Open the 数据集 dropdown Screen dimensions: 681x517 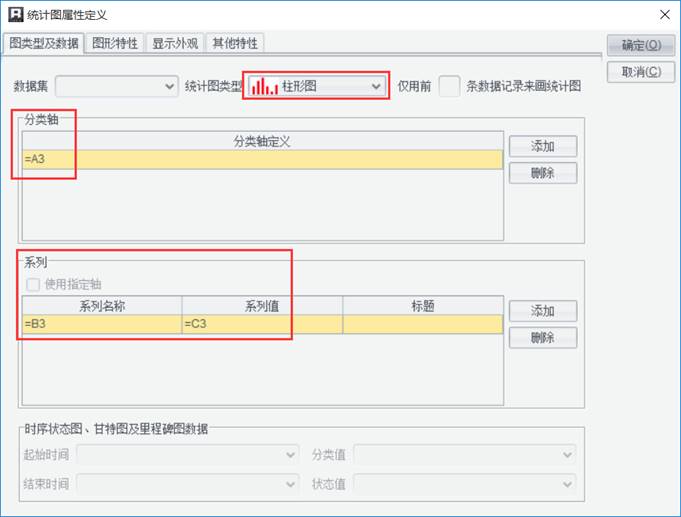coord(117,86)
